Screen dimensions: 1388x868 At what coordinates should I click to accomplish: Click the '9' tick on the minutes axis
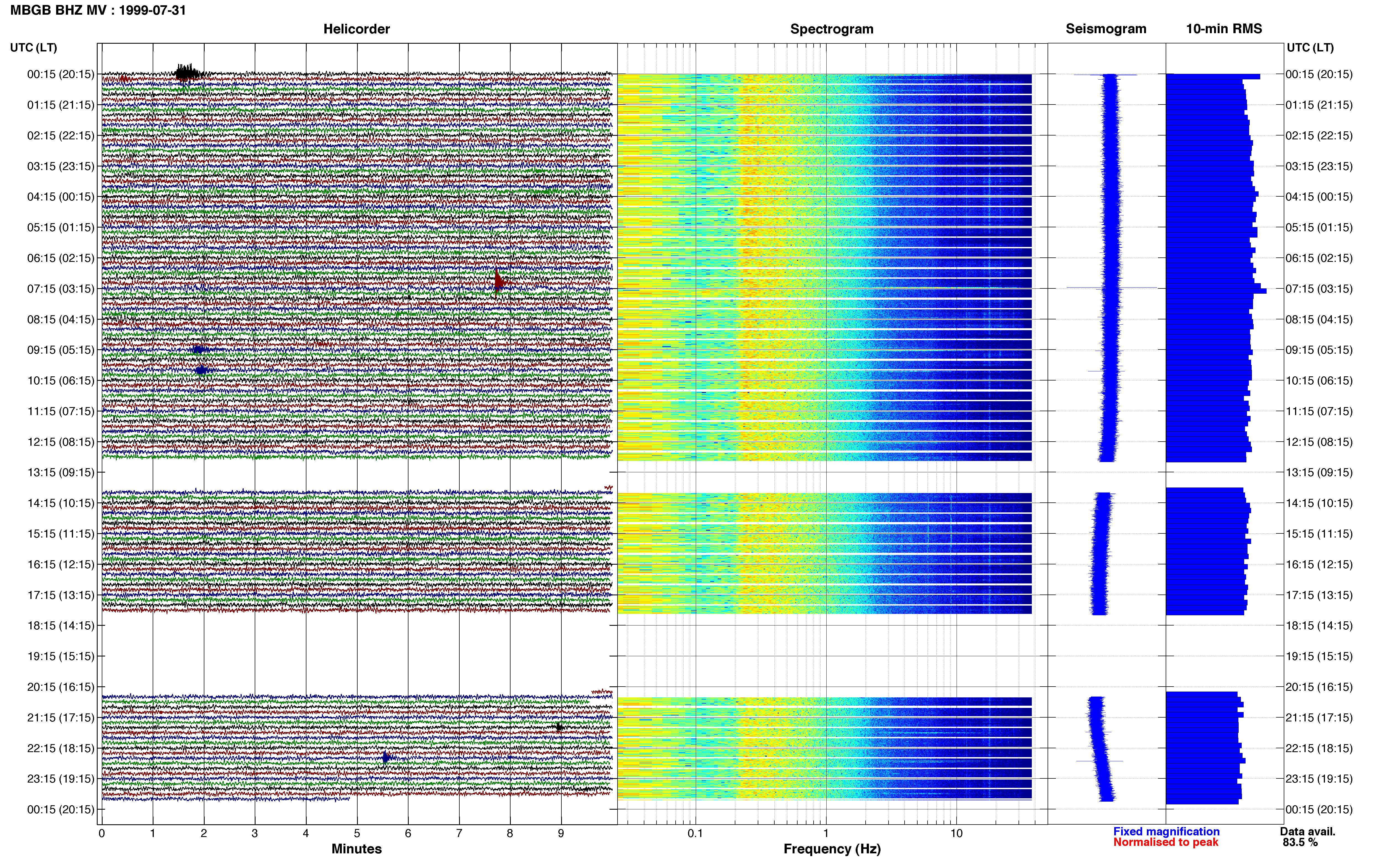pos(561,833)
